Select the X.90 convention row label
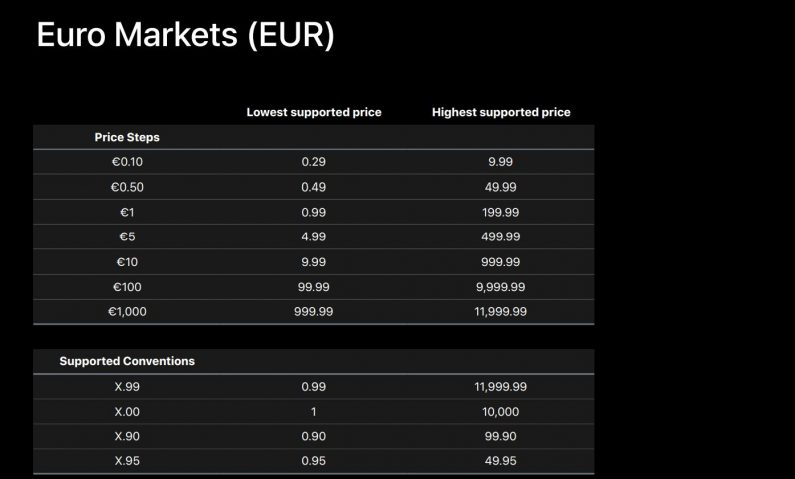Screen dimensions: 795x479 pyautogui.click(x=127, y=436)
